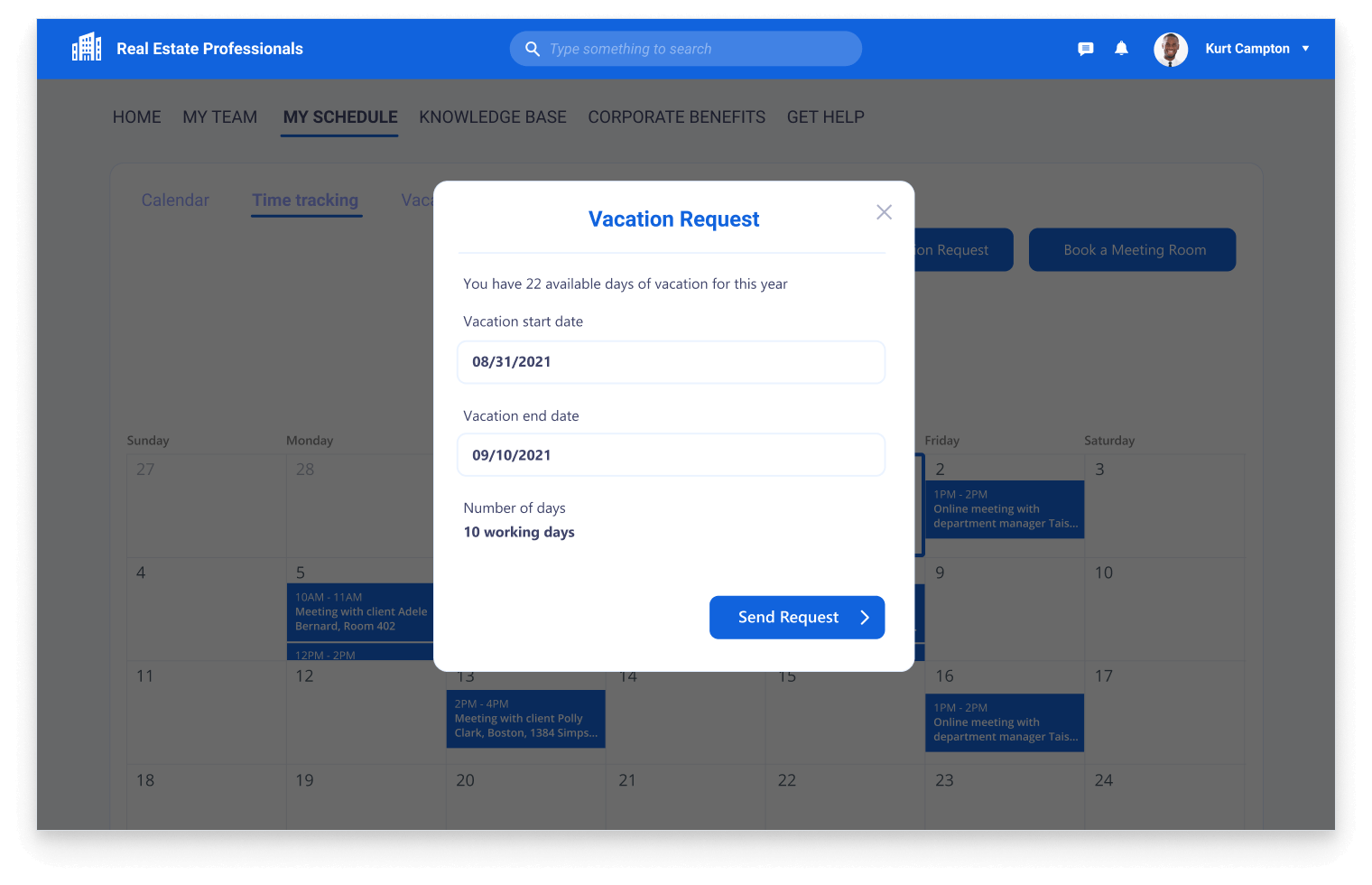This screenshot has width=1372, height=885.
Task: Navigate to CORPORATE BENEFITS
Action: (676, 117)
